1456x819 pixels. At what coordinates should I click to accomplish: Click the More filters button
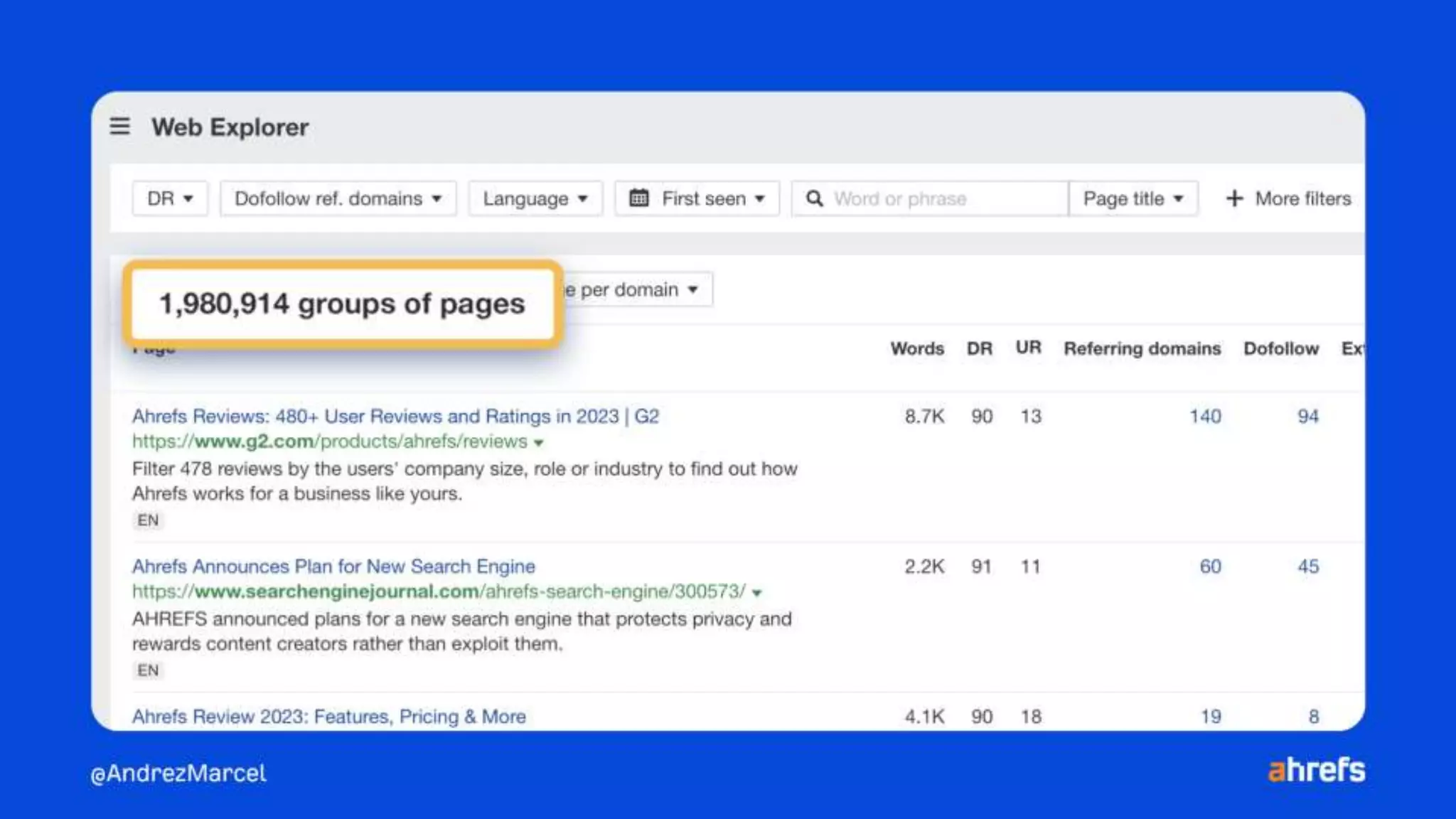point(1288,198)
